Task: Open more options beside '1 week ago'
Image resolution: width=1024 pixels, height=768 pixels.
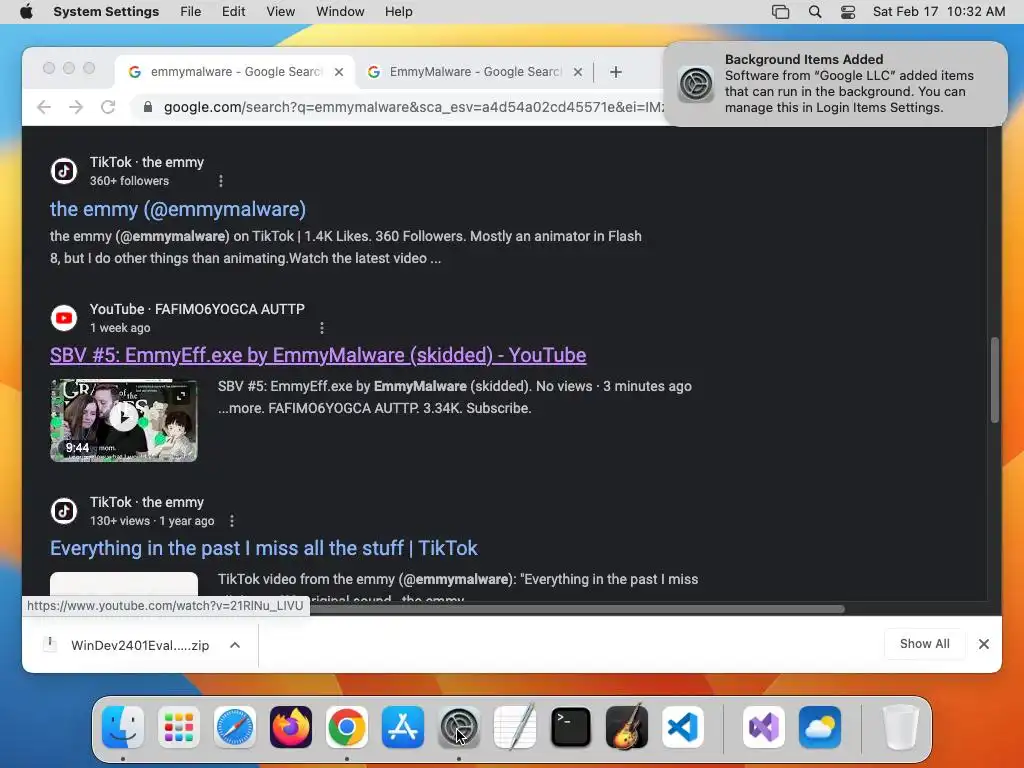Action: [321, 328]
